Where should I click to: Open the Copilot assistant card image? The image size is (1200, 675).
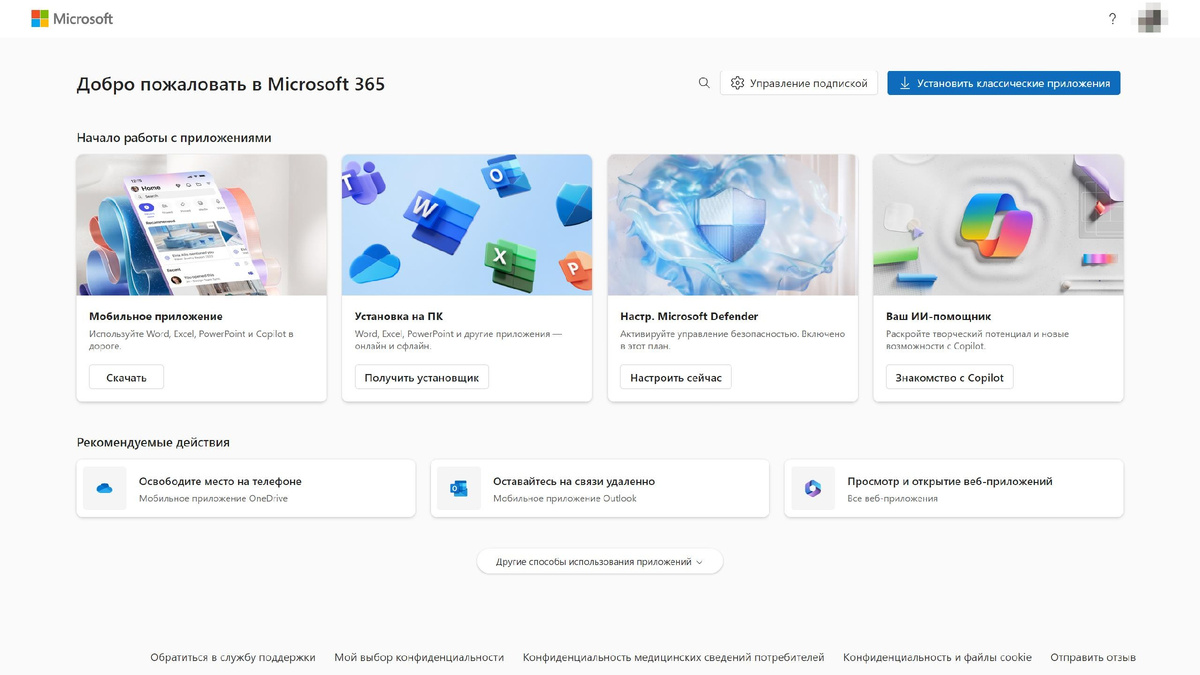tap(998, 225)
